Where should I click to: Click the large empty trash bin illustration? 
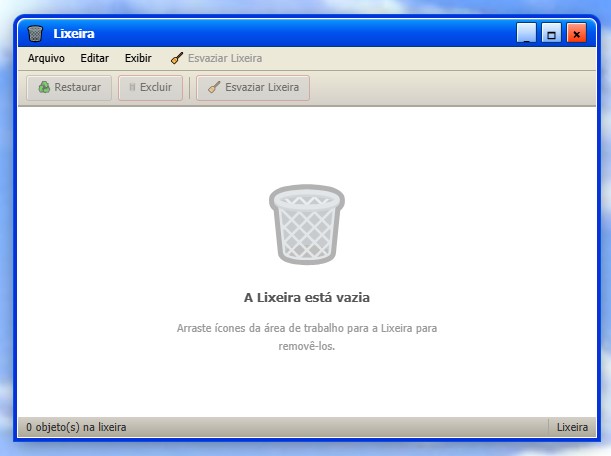306,227
